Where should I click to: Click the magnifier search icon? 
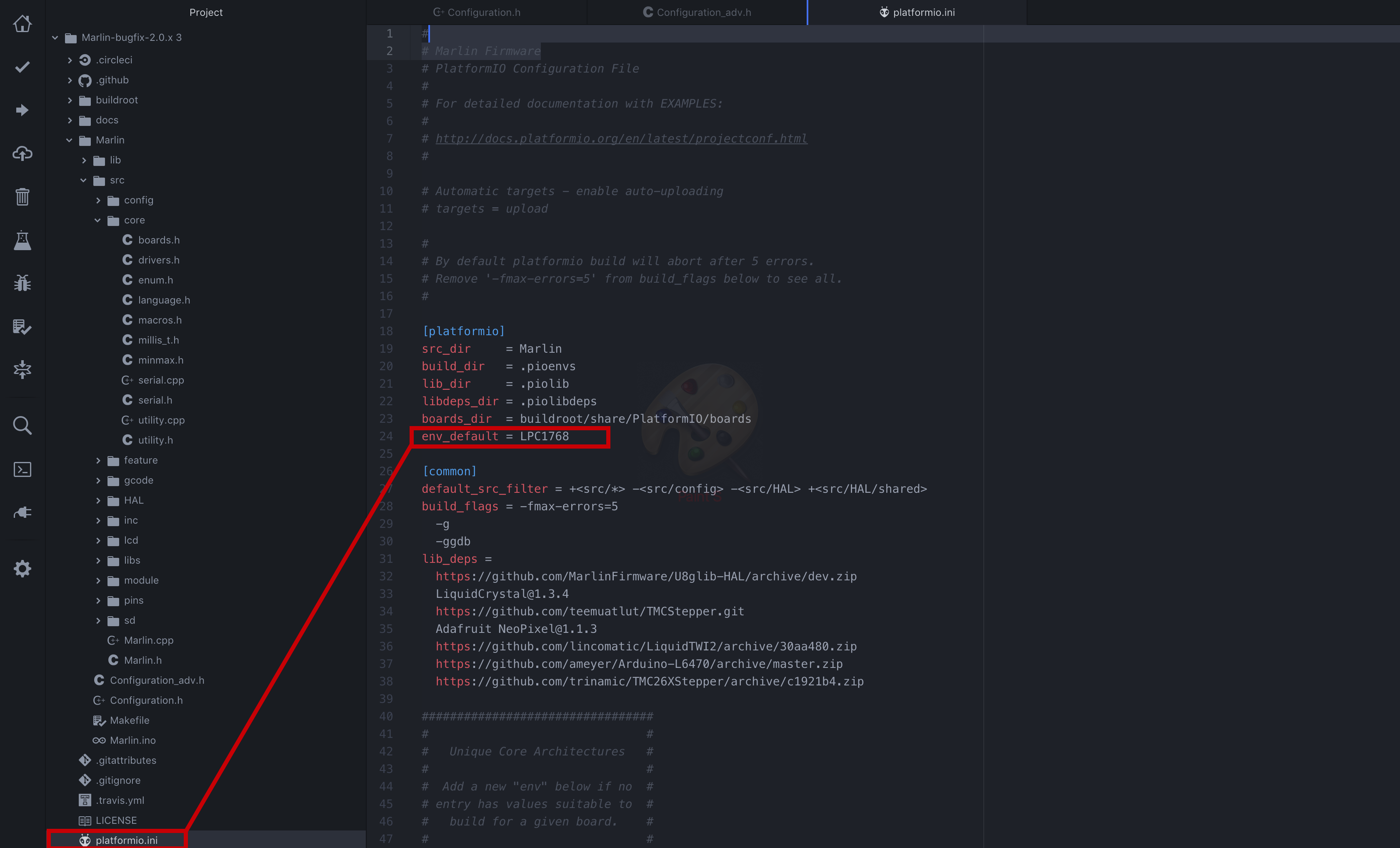coord(22,425)
